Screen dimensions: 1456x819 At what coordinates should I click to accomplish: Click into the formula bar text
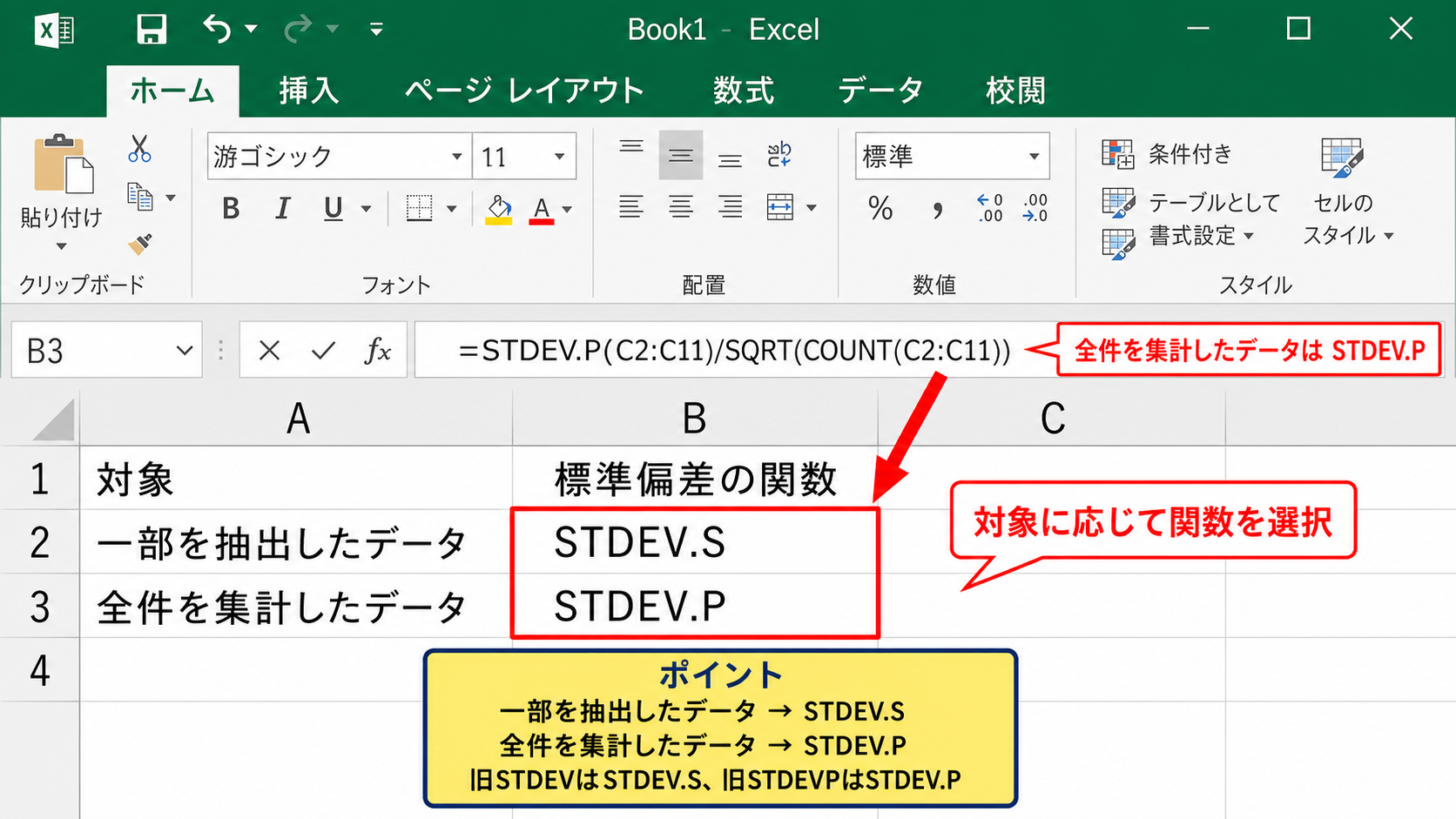click(x=735, y=351)
